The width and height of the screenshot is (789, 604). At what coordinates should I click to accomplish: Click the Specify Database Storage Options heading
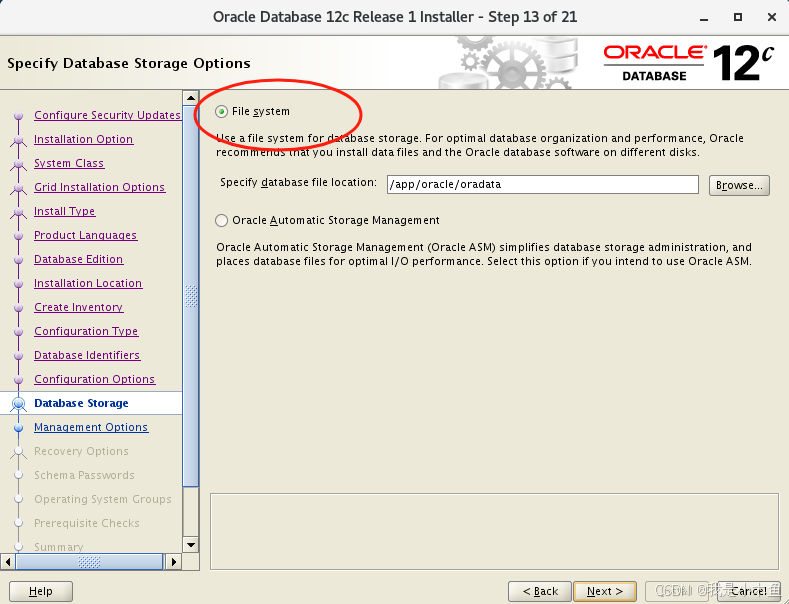click(129, 63)
